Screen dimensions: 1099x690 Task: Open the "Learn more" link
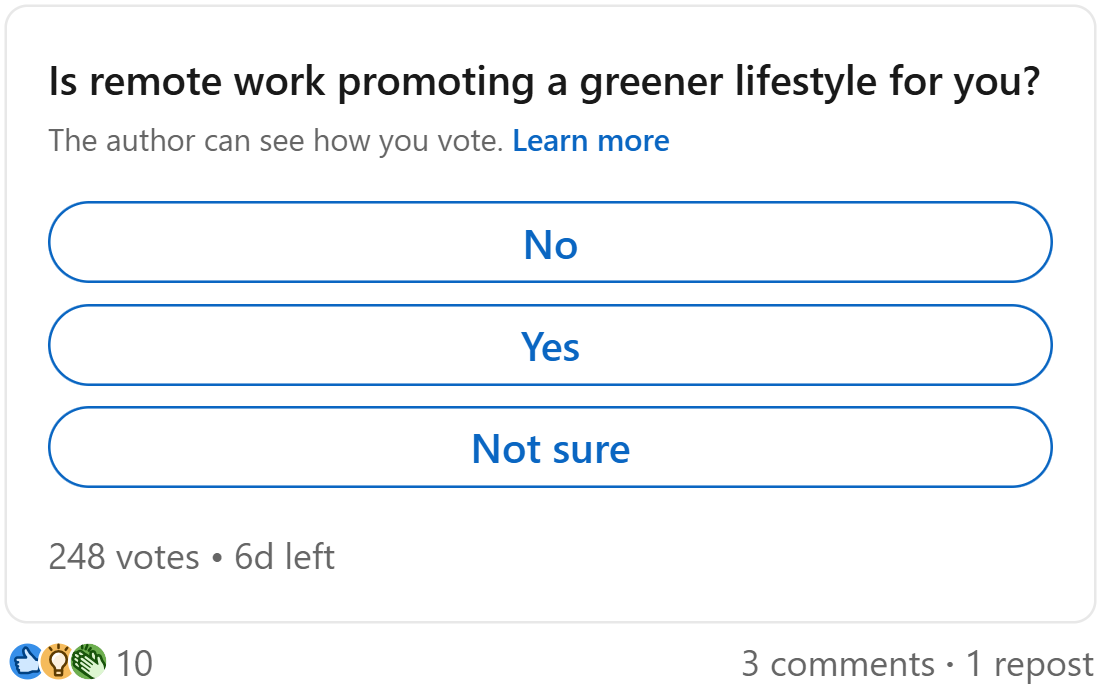pos(590,141)
